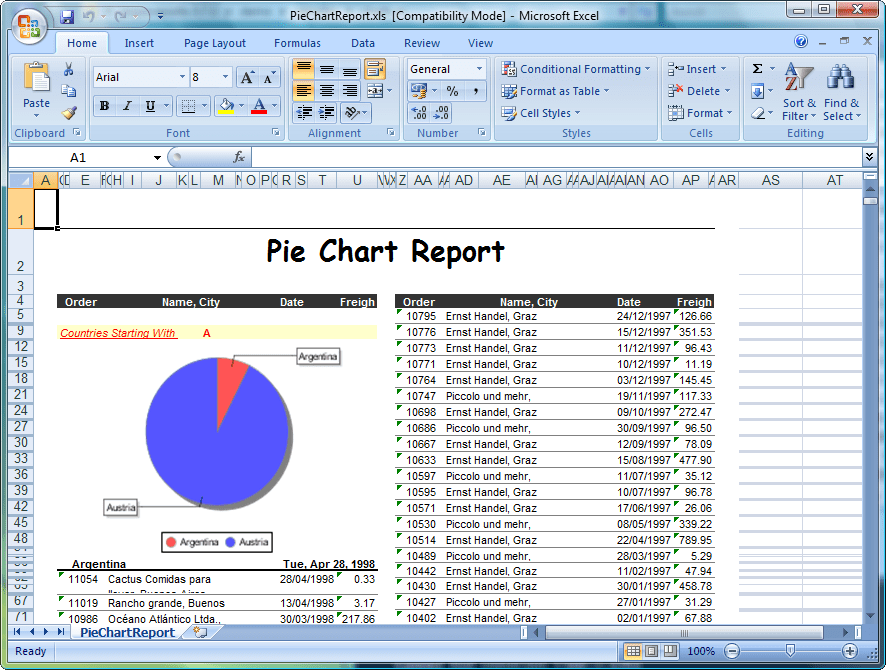Apply Comma Style
This screenshot has width=886, height=670.
pyautogui.click(x=476, y=90)
